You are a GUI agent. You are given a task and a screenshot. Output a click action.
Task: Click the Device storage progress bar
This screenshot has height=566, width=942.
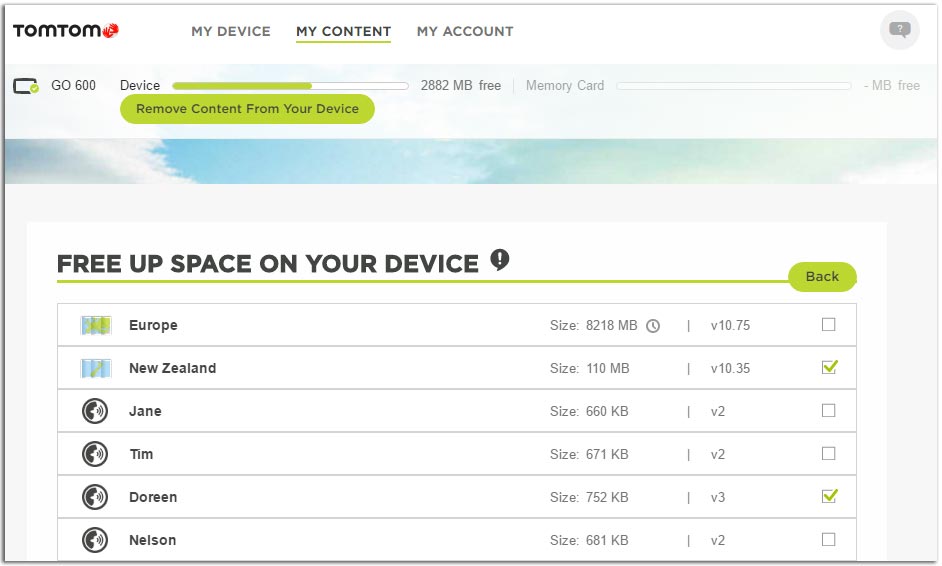[290, 86]
